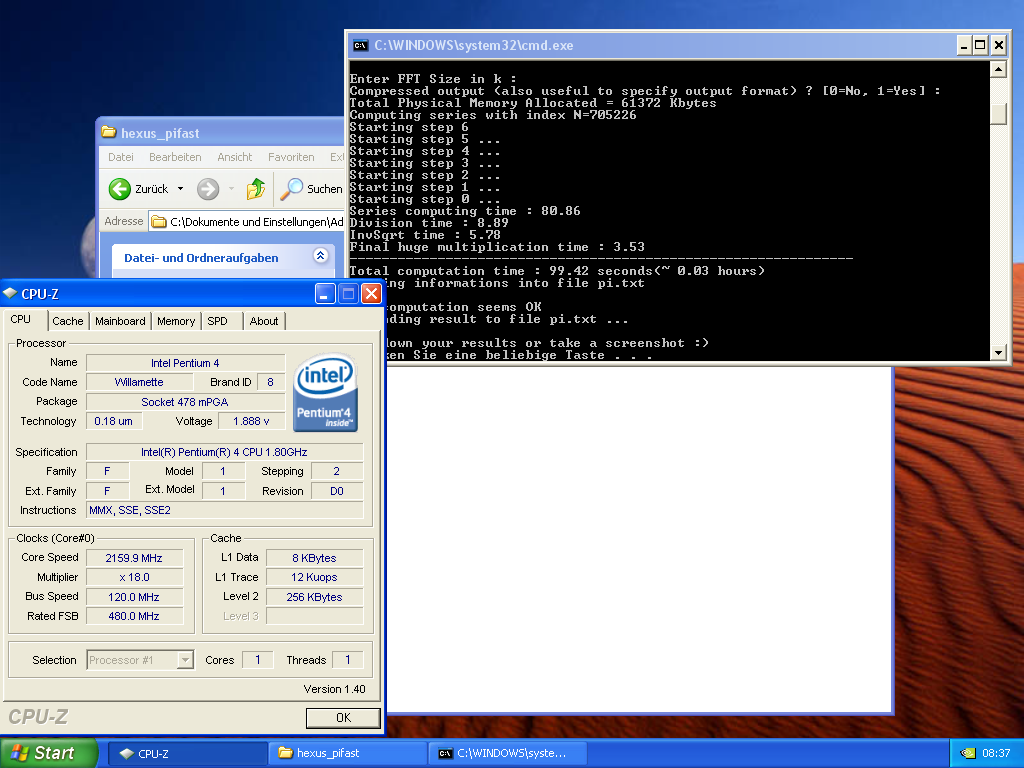Open the Memory tab in CPU-Z
The image size is (1024, 768).
176,321
